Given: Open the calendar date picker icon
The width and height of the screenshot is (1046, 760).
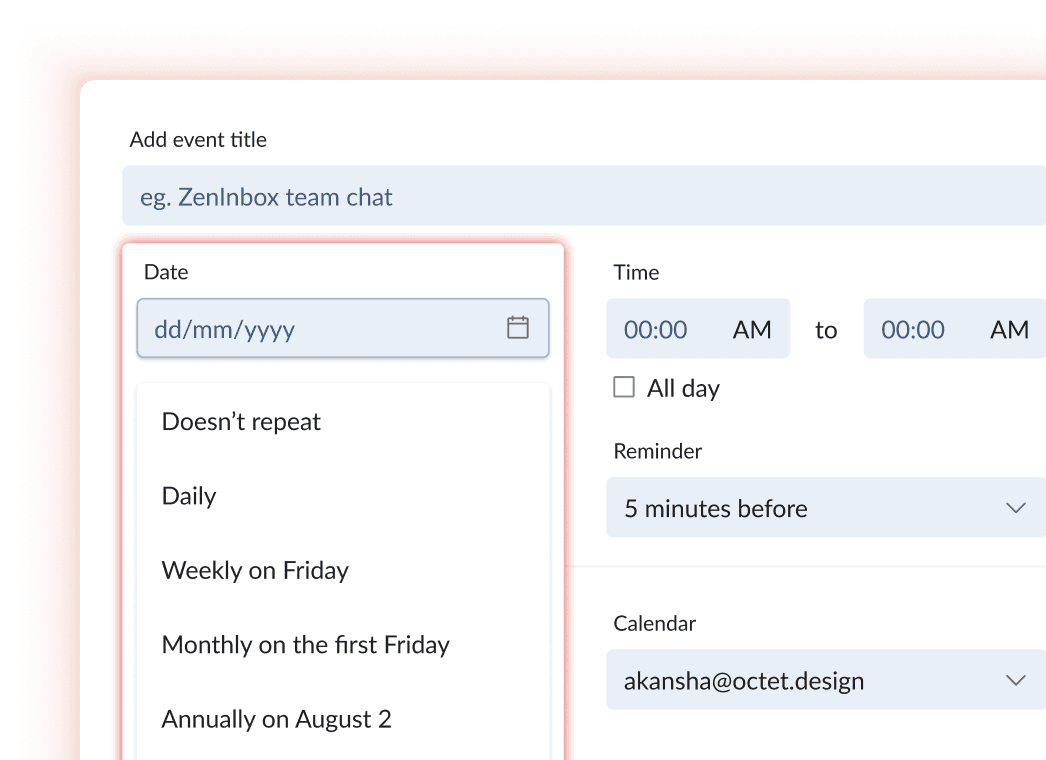Looking at the screenshot, I should tap(518, 328).
